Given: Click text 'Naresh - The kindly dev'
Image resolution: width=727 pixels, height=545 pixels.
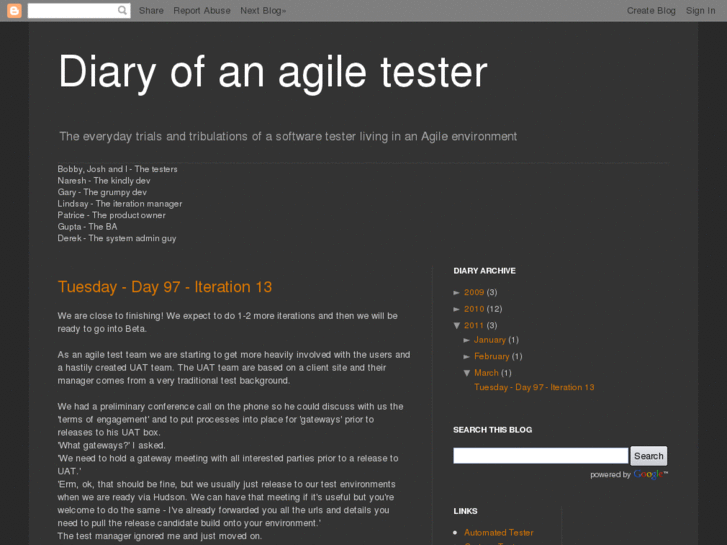Looking at the screenshot, I should [x=104, y=180].
